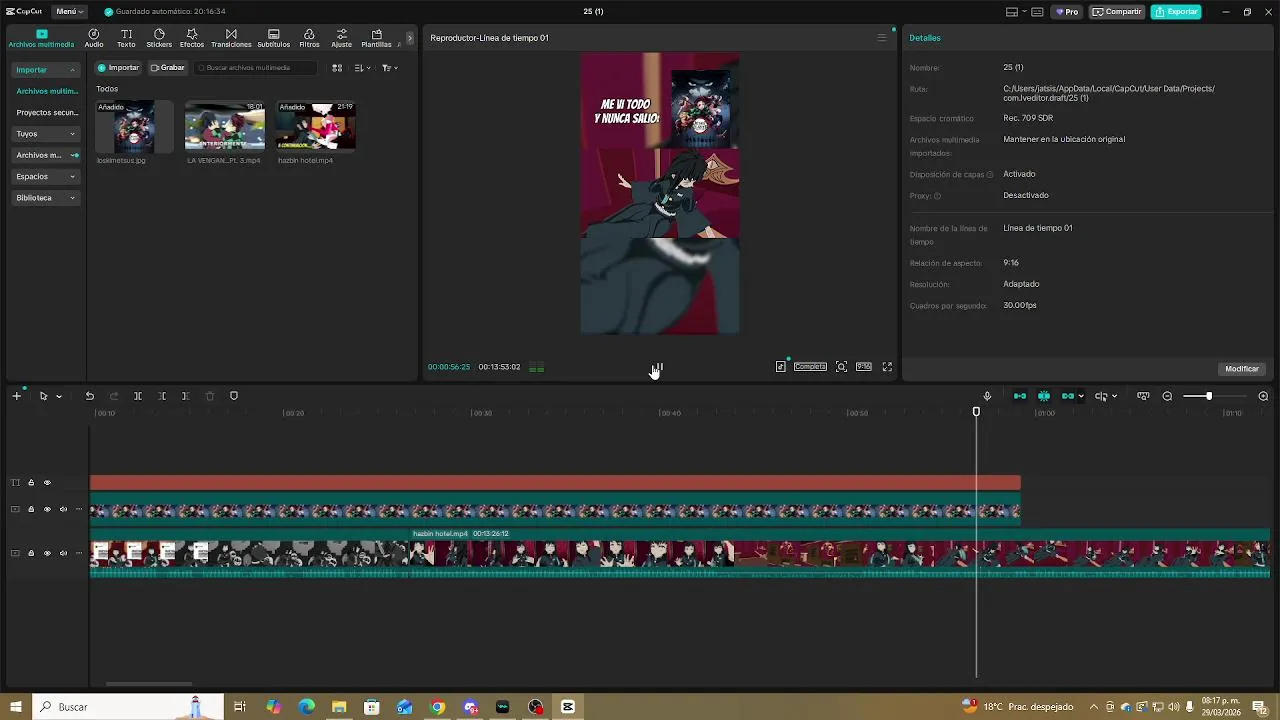Screen dimensions: 1280x720
Task: Click the Exportar button
Action: point(1176,12)
